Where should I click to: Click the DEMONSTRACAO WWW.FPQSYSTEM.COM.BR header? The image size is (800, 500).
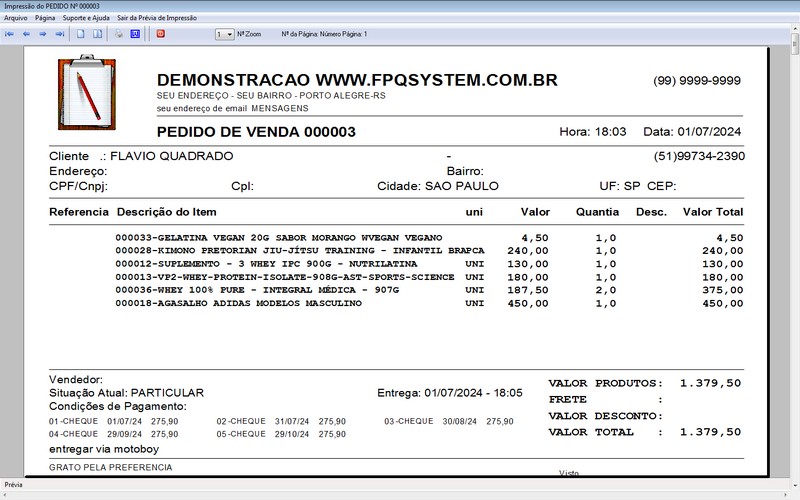click(x=357, y=80)
